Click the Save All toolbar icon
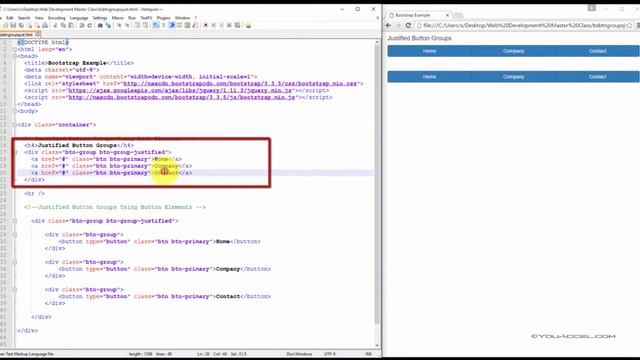 pyautogui.click(x=21, y=25)
